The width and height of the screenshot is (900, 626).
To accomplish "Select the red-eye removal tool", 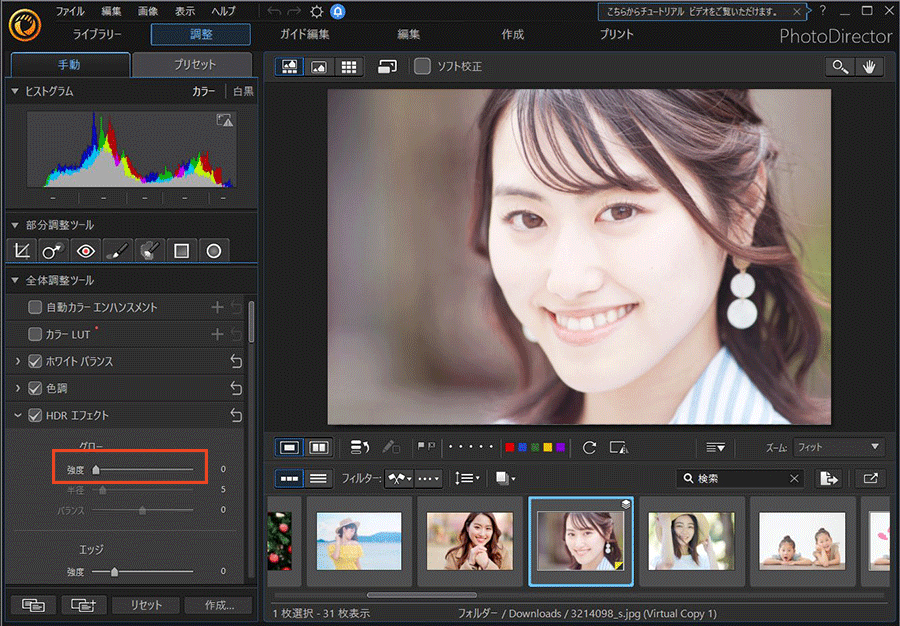I will point(86,251).
